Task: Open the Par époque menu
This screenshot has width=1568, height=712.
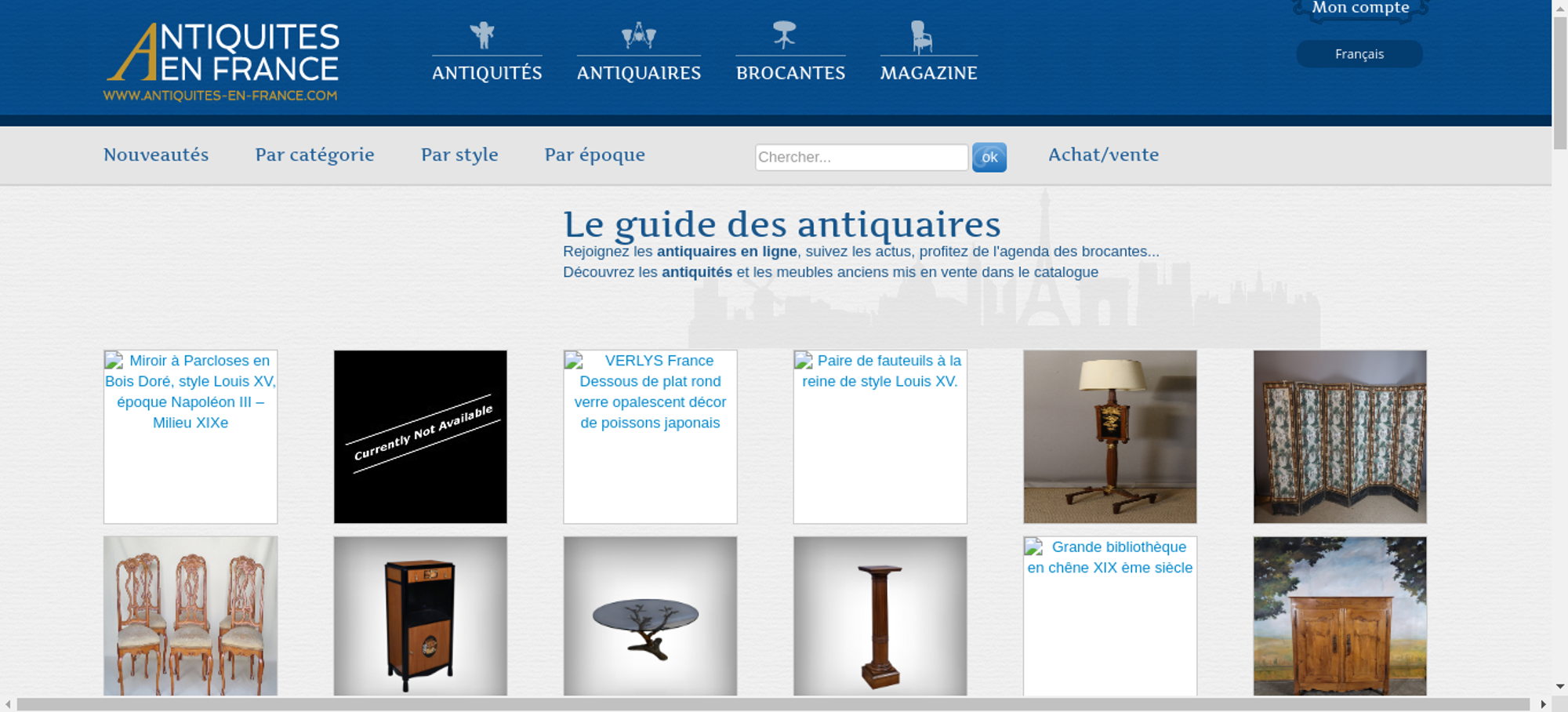Action: point(594,154)
